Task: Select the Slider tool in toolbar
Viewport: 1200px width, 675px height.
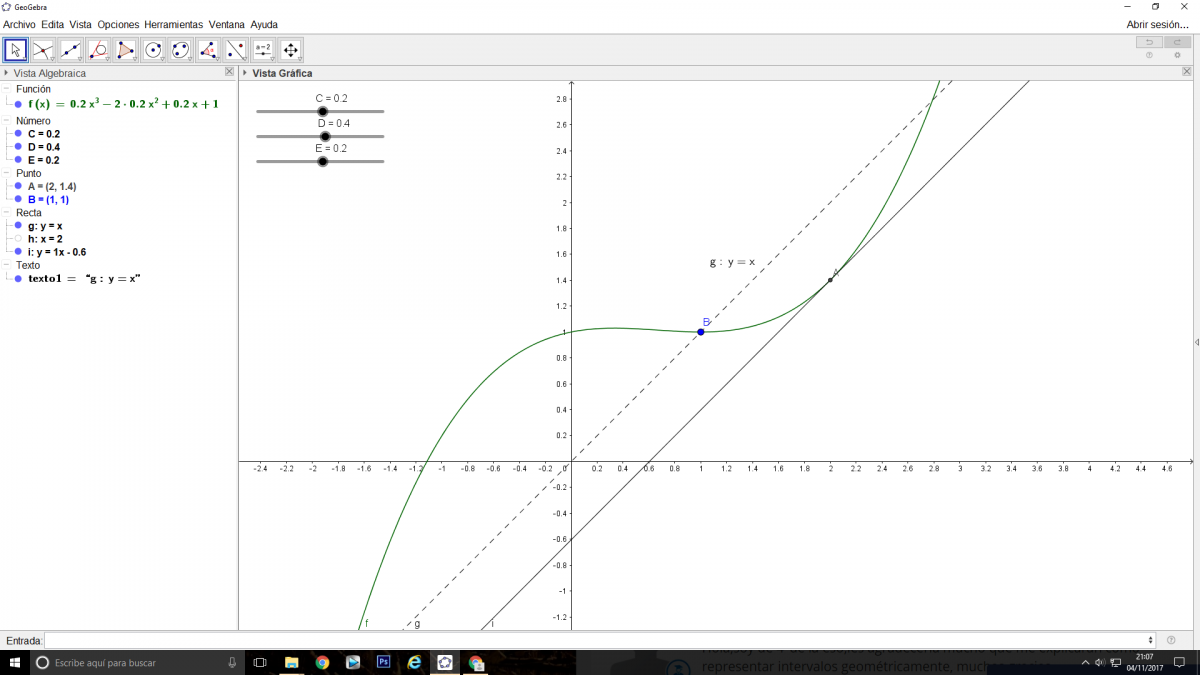Action: (263, 49)
